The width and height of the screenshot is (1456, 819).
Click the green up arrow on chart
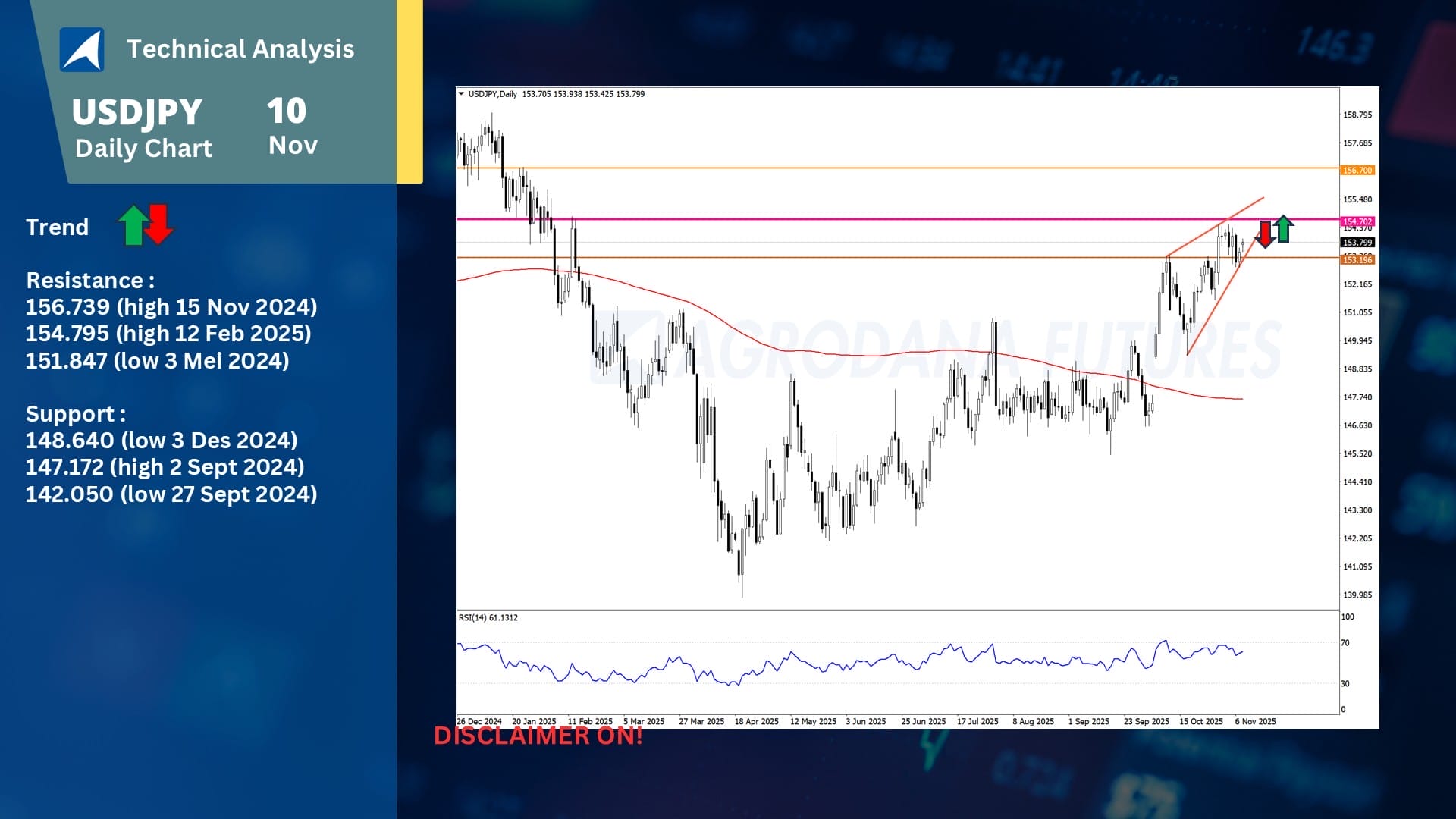point(1283,228)
